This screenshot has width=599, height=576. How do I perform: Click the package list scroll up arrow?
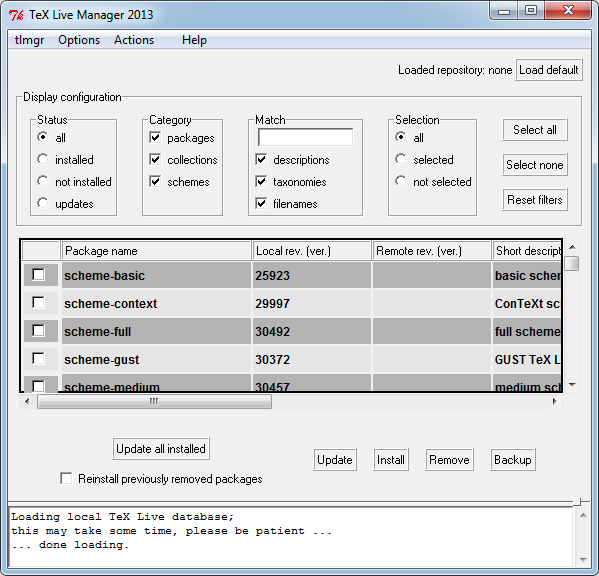(572, 247)
